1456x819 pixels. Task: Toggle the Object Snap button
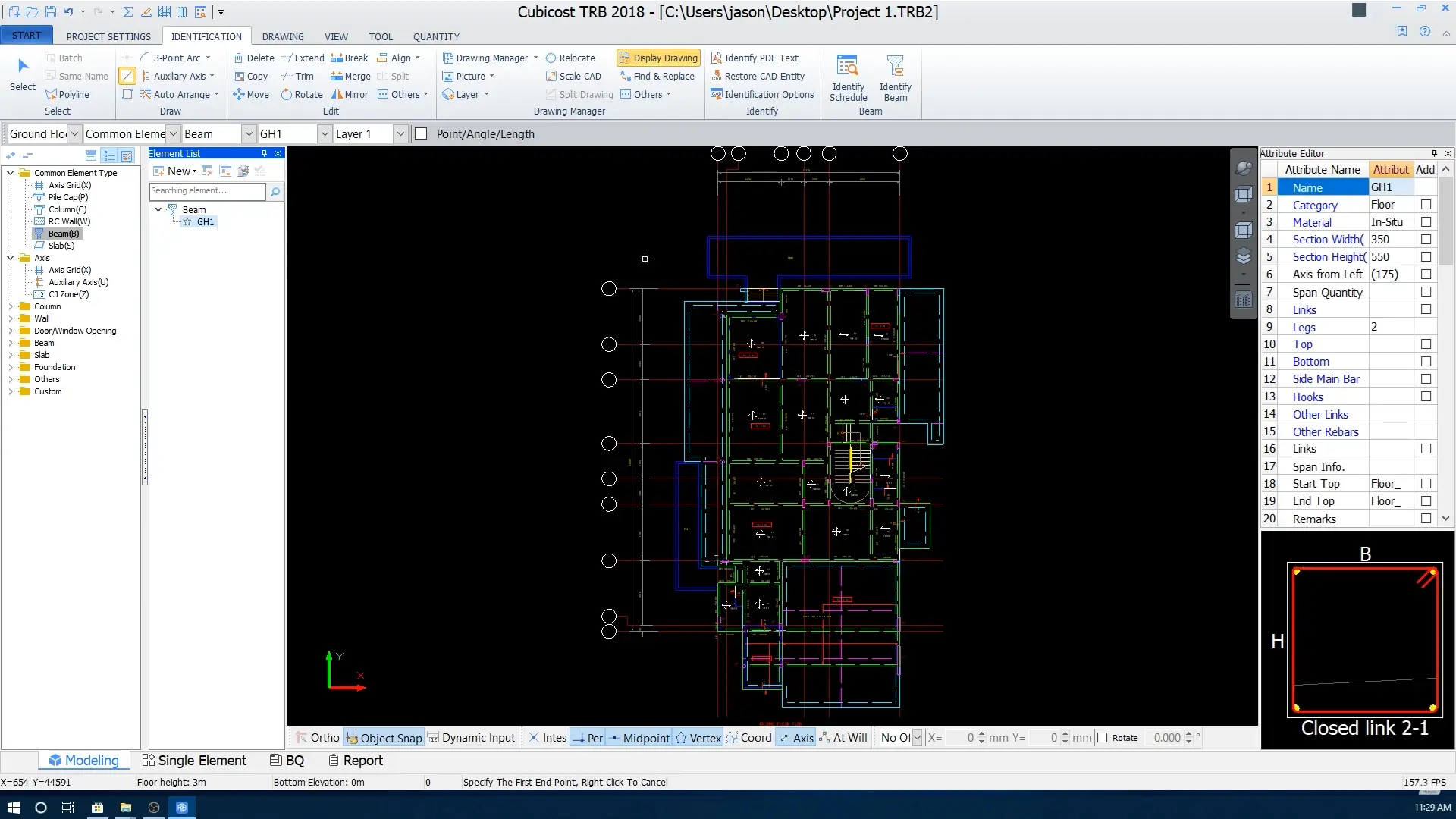pos(384,737)
